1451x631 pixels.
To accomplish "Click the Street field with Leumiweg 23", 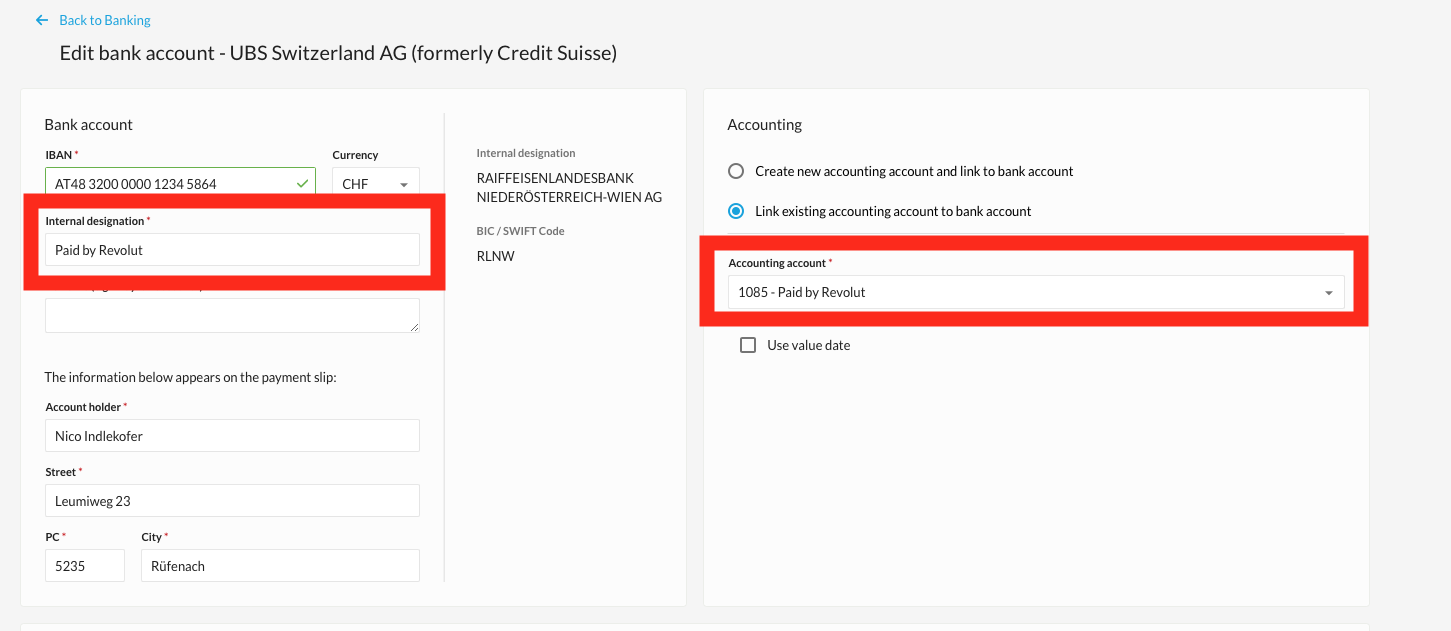I will (x=231, y=501).
